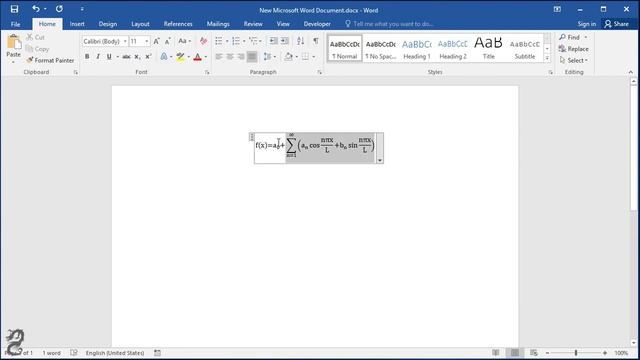Open the font size dropdown
The image size is (640, 360).
(x=147, y=41)
